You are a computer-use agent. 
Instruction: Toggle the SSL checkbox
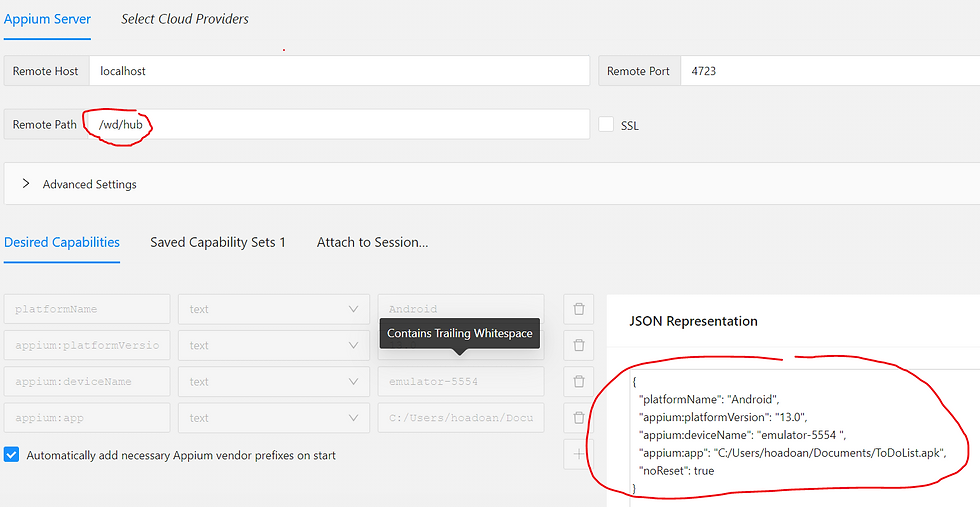click(606, 124)
